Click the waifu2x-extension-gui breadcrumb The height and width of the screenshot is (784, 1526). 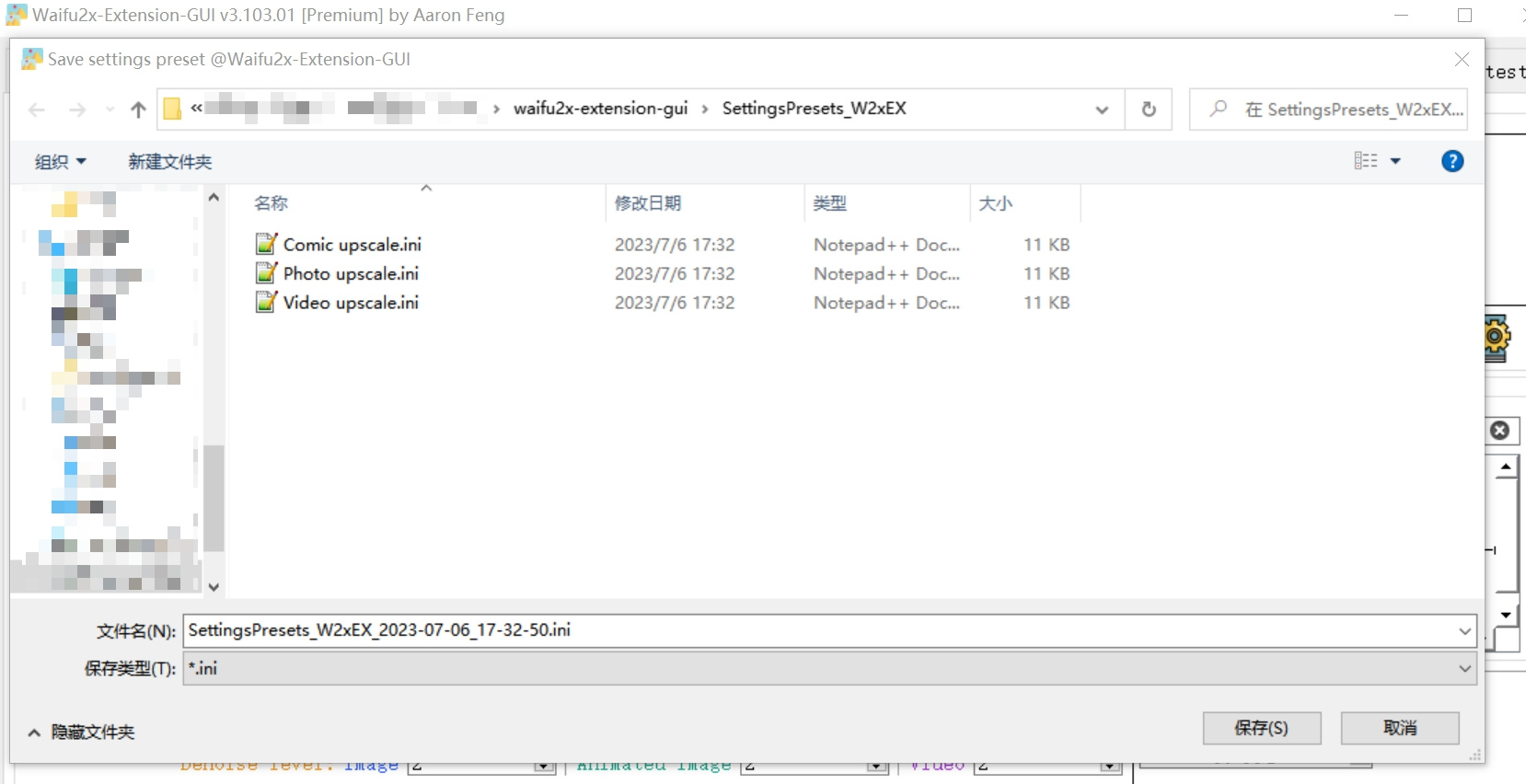(x=600, y=109)
